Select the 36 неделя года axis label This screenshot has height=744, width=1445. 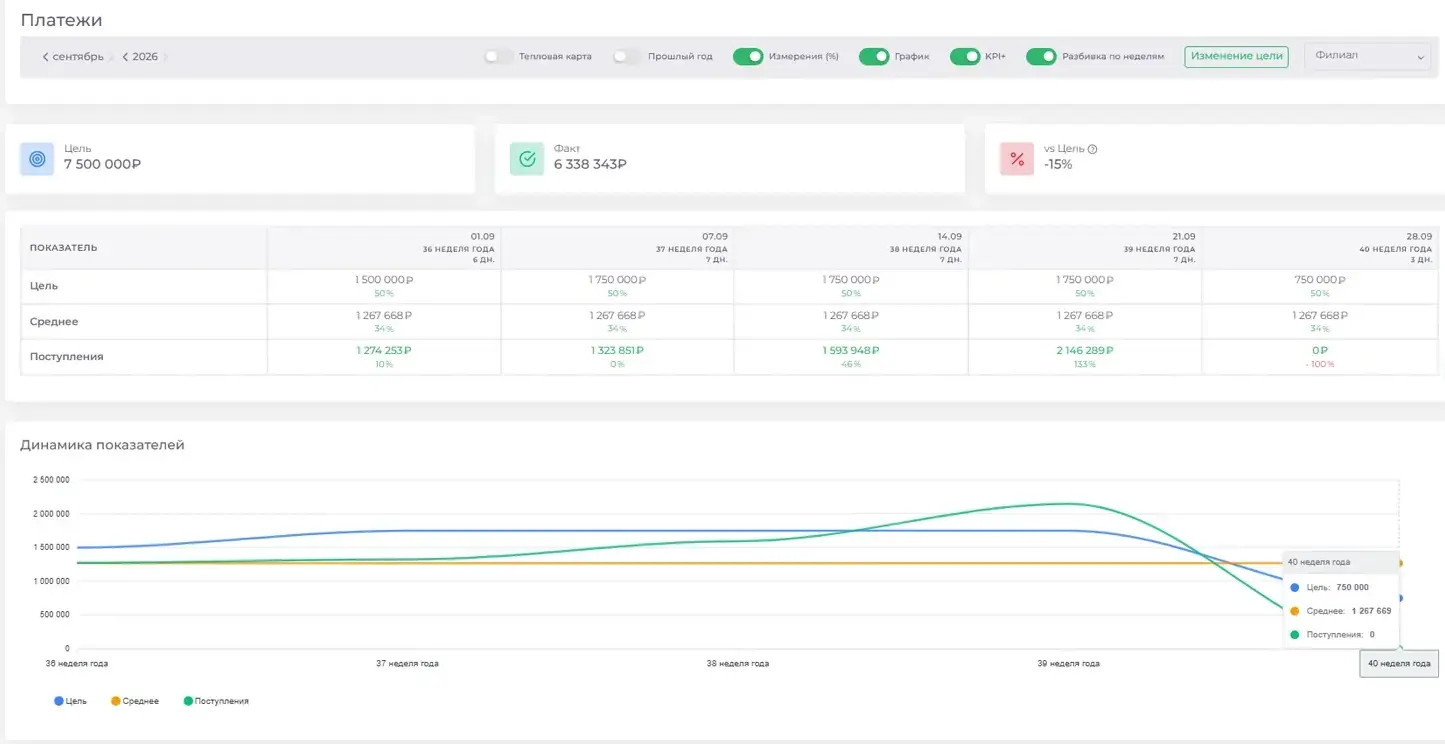(x=77, y=663)
